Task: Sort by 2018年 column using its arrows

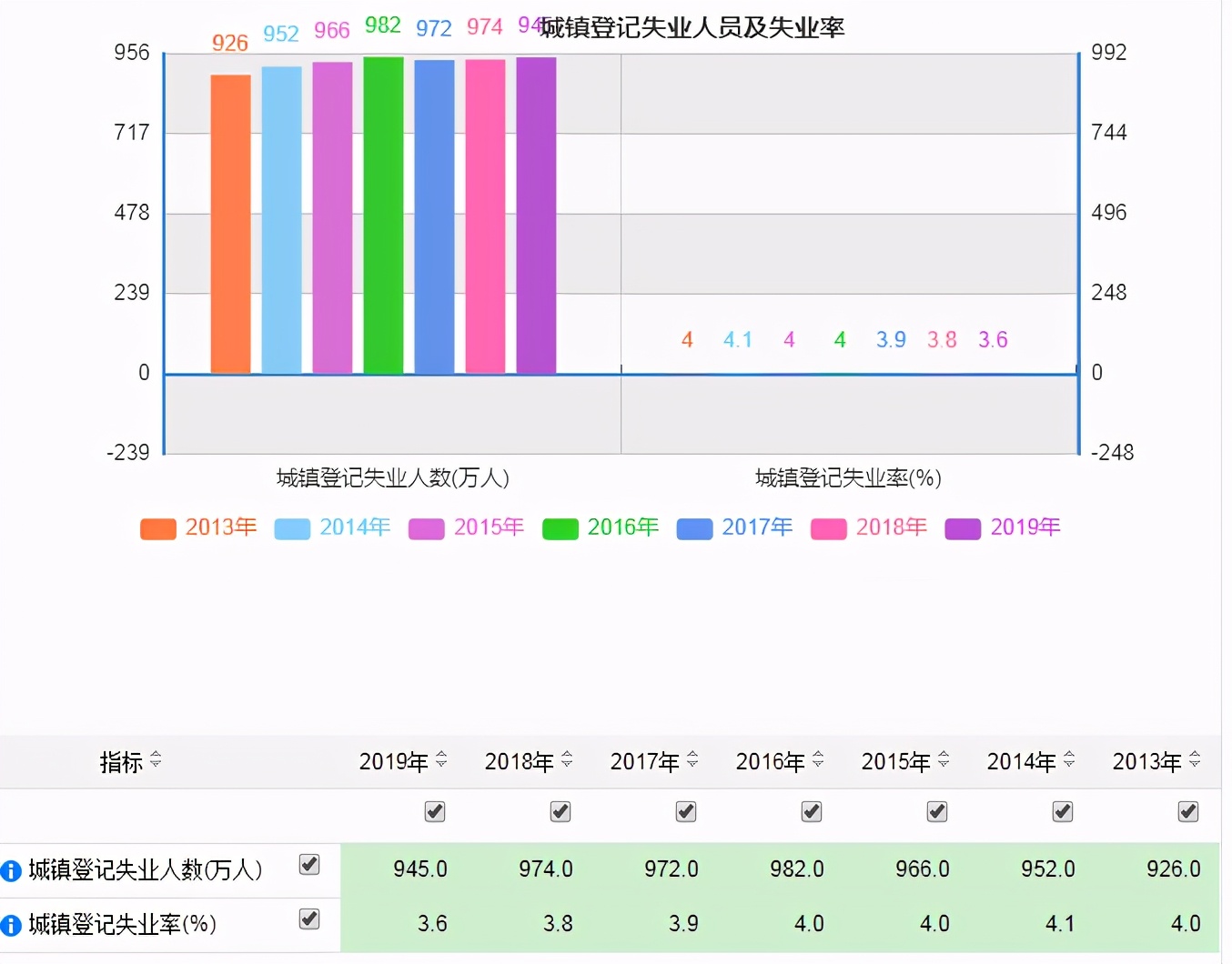Action: tap(567, 759)
